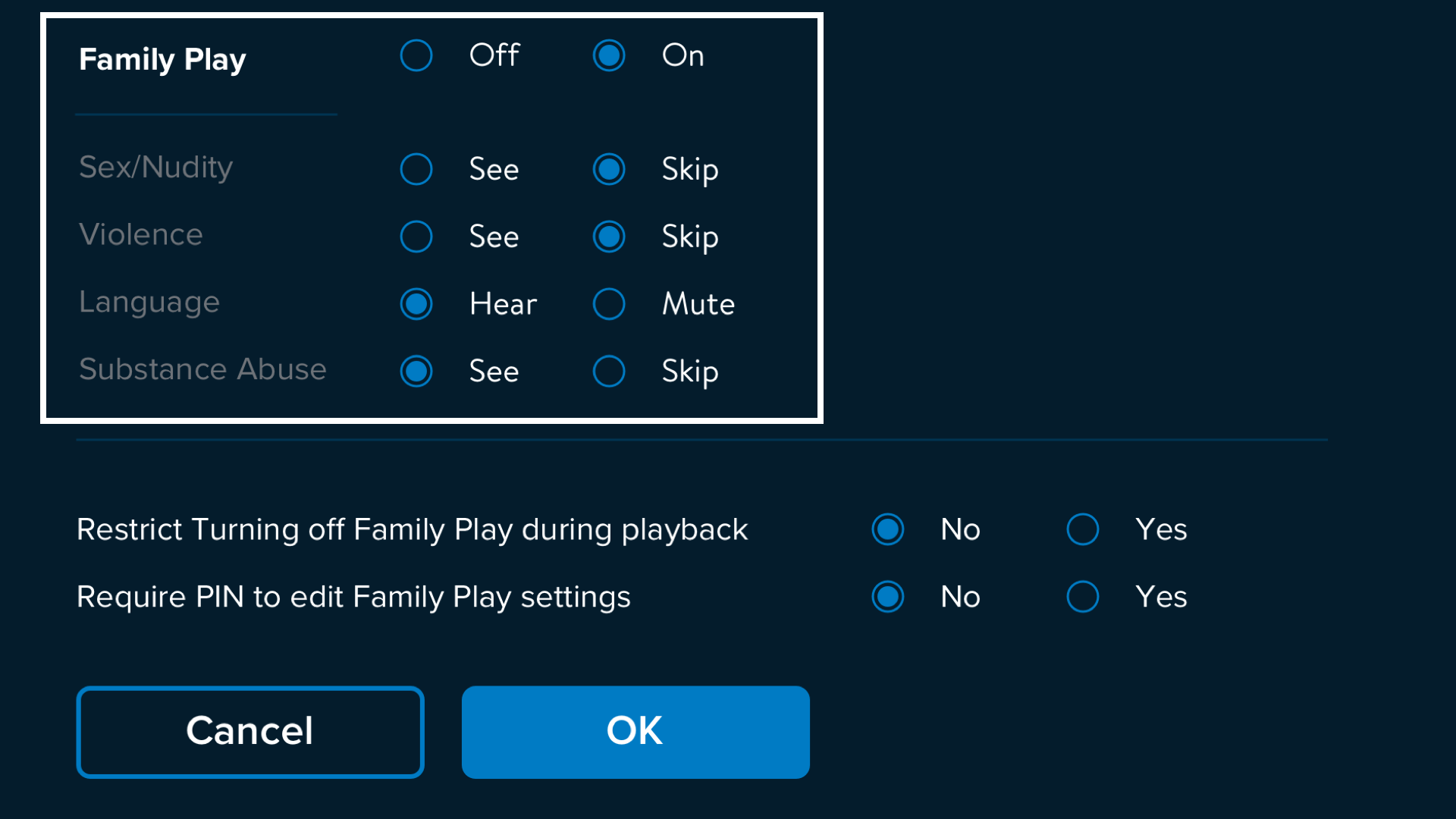1456x819 pixels.
Task: Select No for Require PIN setting
Action: point(888,597)
